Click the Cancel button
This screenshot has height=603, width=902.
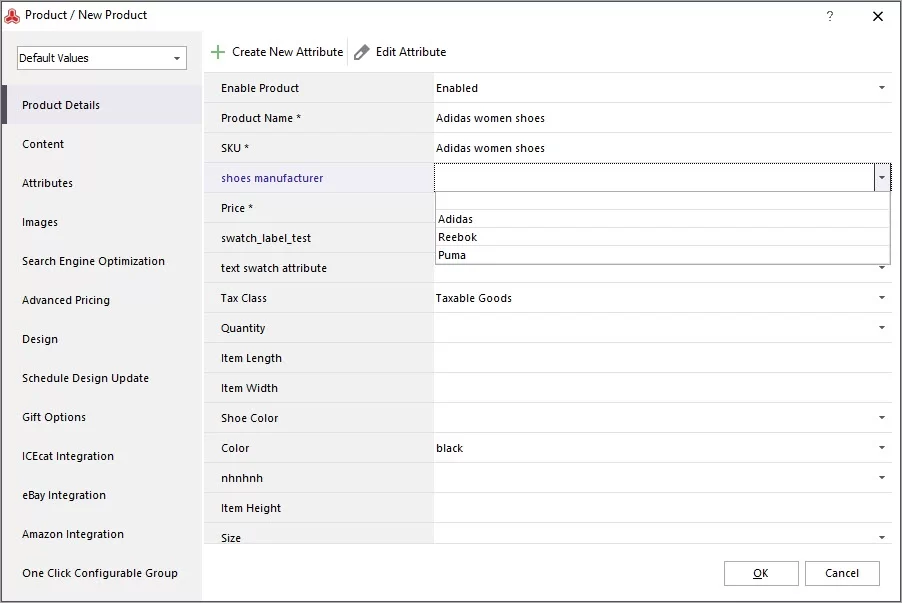[x=842, y=573]
